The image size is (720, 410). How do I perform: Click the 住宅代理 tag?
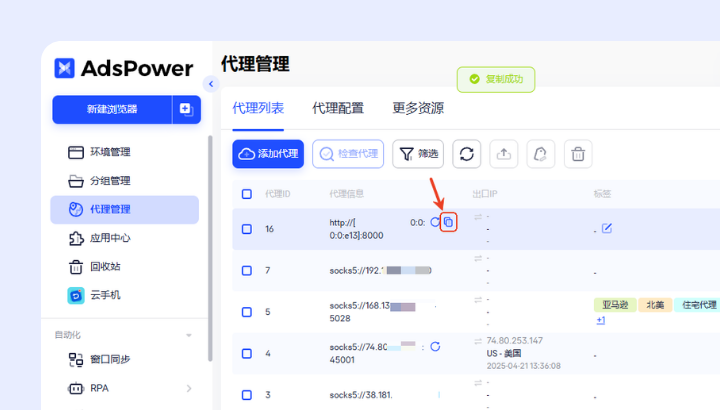pyautogui.click(x=697, y=305)
